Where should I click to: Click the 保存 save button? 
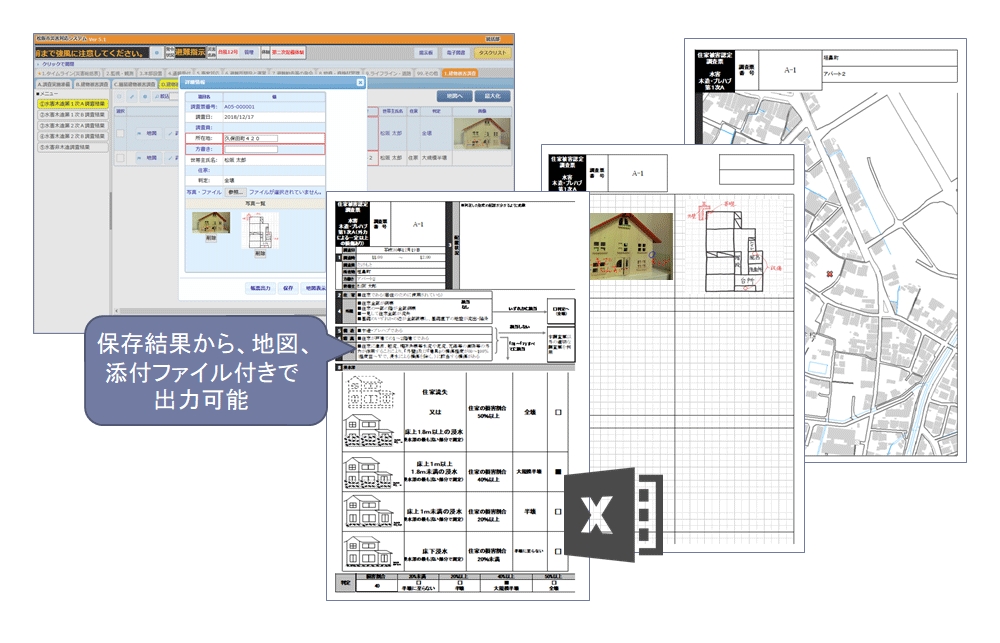[x=288, y=288]
